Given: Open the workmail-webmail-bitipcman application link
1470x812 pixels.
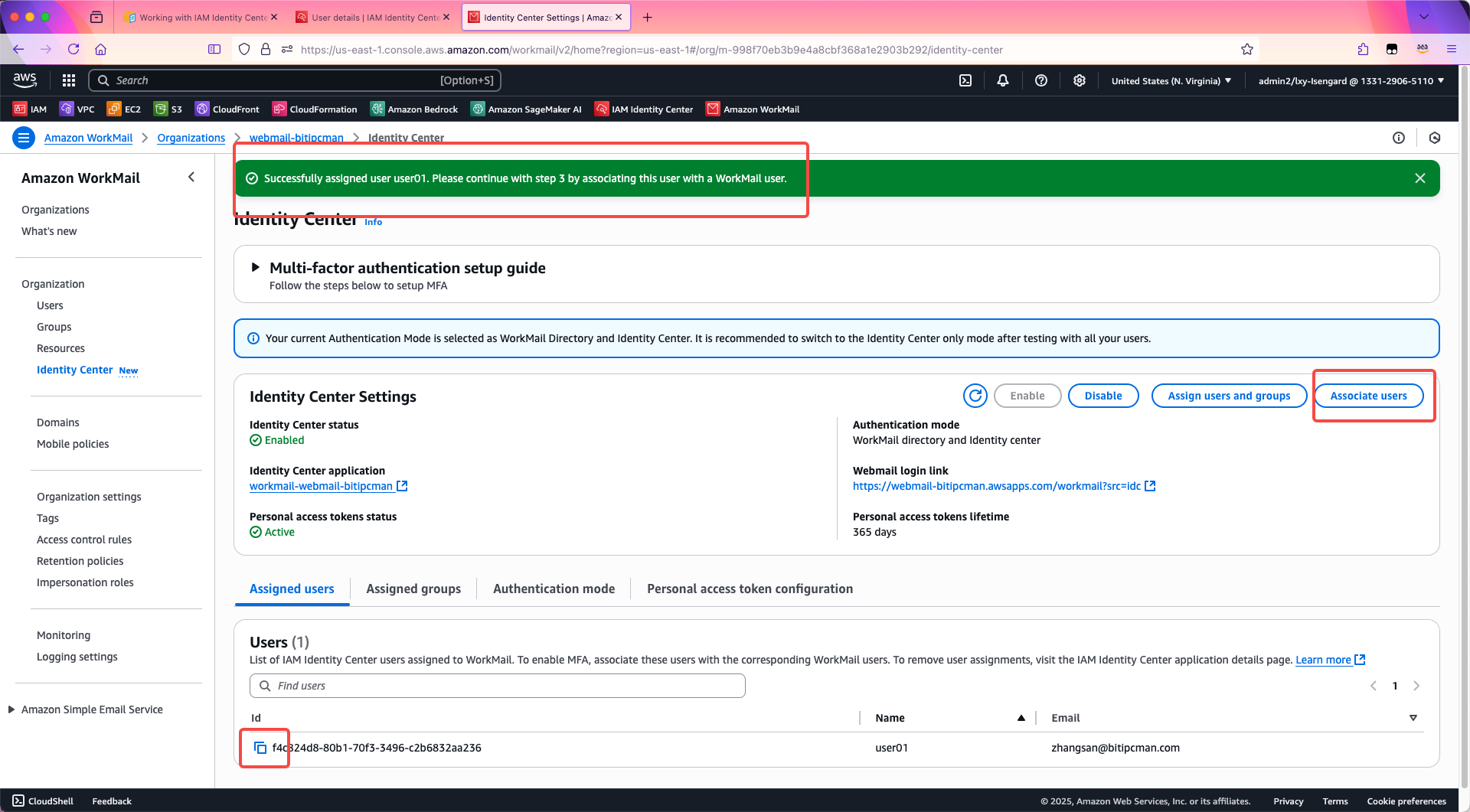Looking at the screenshot, I should coord(328,486).
